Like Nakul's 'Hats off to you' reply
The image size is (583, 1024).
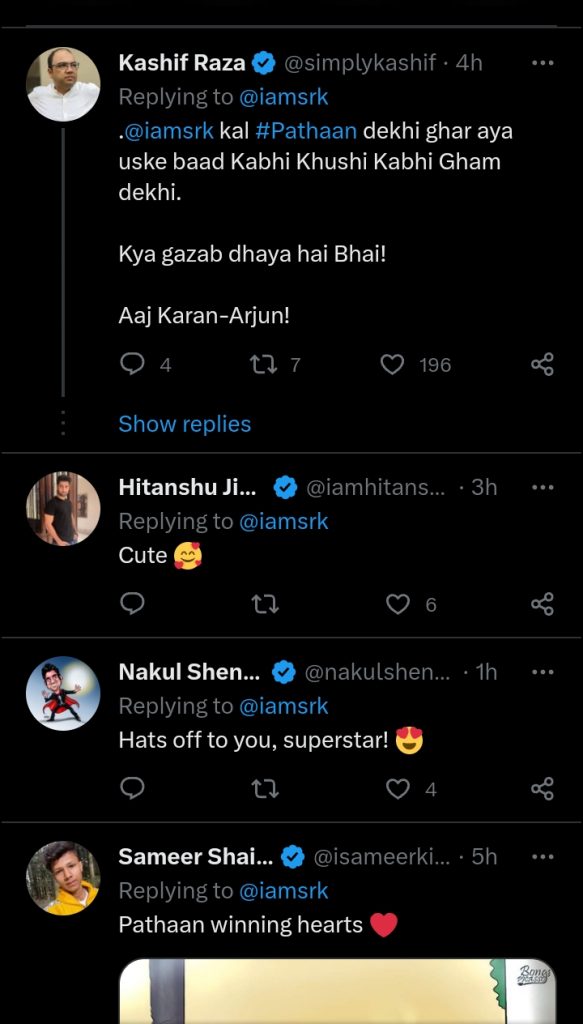coord(398,789)
